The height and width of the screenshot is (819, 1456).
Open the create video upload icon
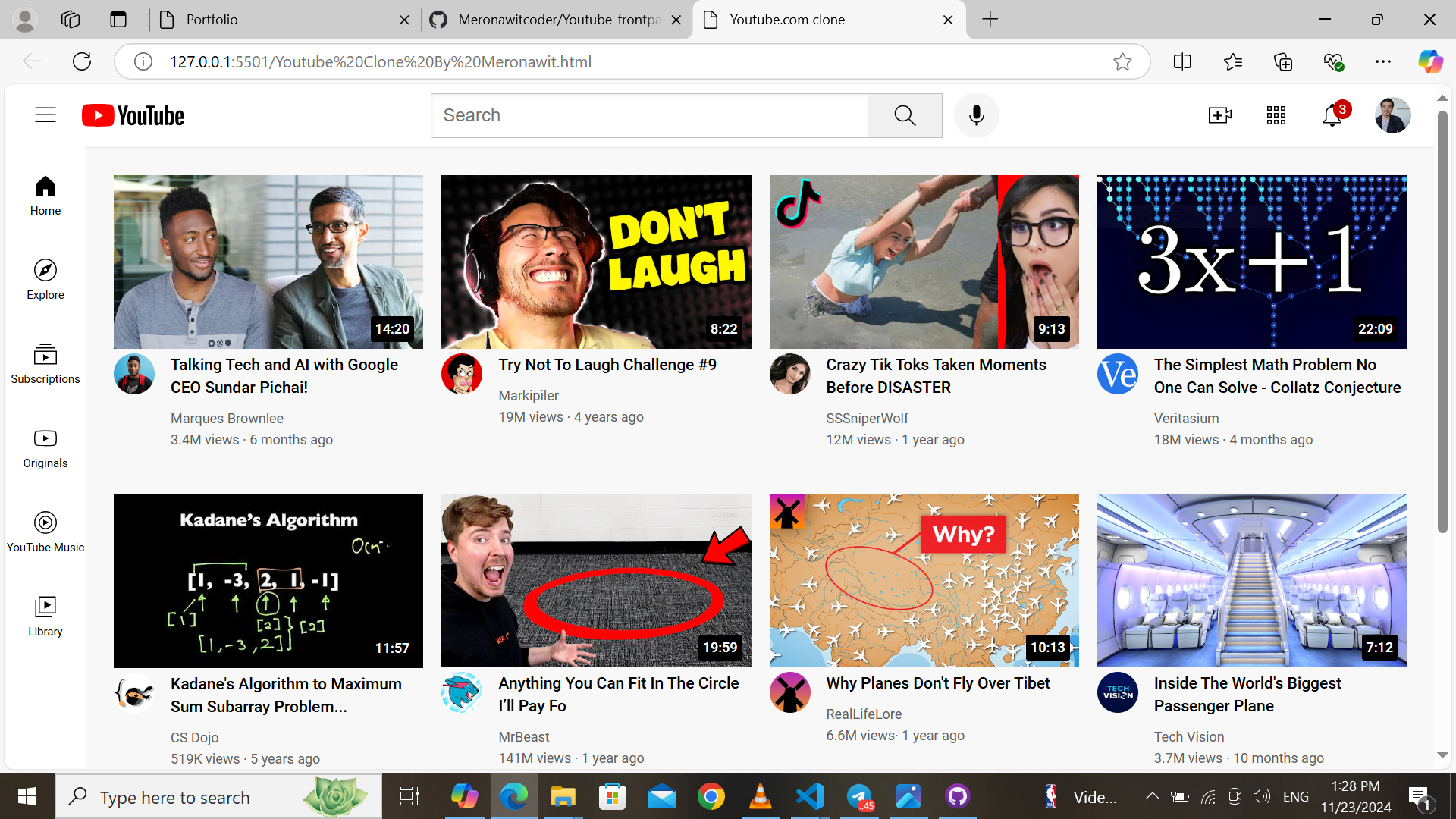click(x=1219, y=115)
